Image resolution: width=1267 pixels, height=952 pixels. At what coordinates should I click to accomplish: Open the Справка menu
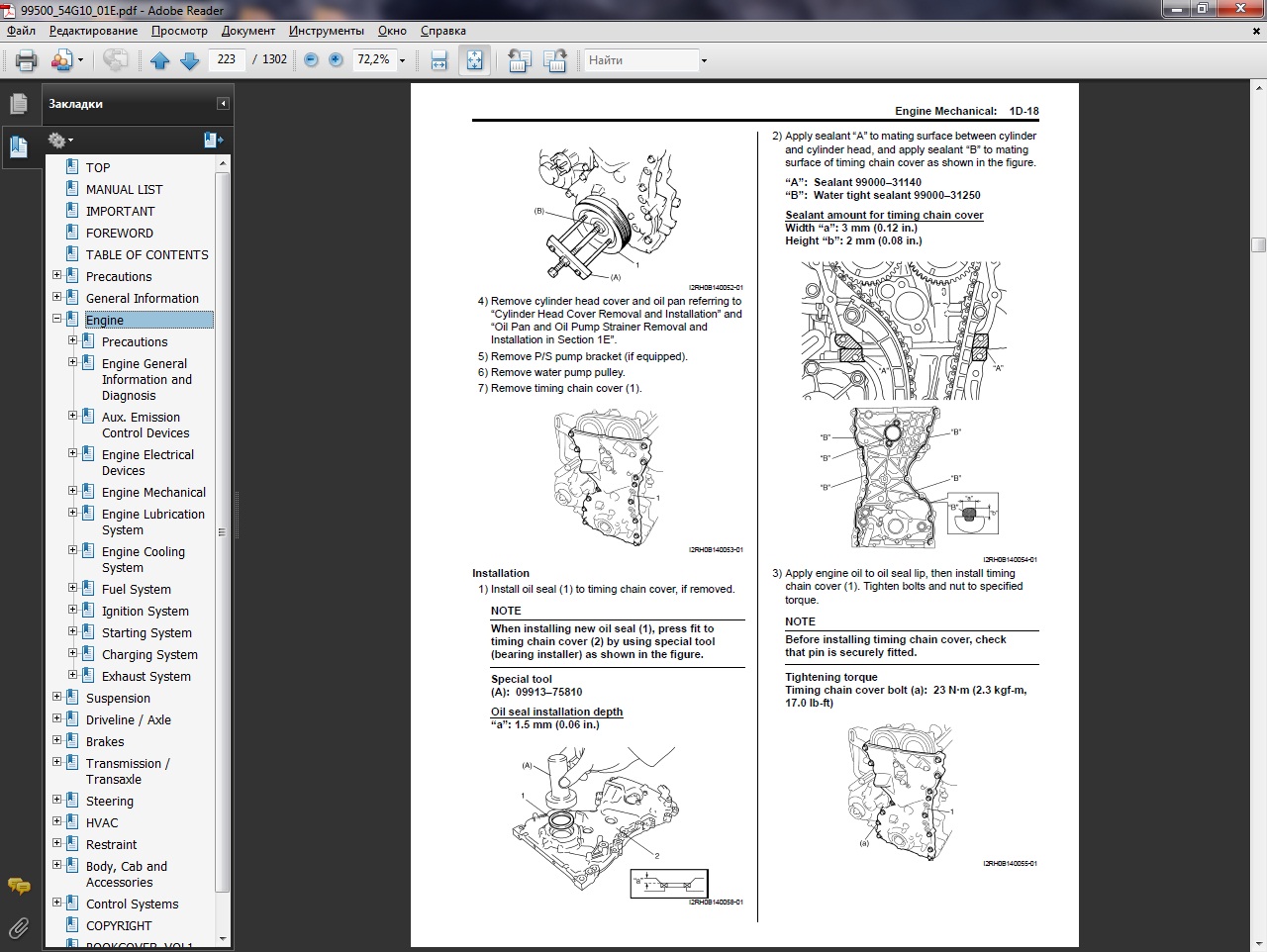442,31
